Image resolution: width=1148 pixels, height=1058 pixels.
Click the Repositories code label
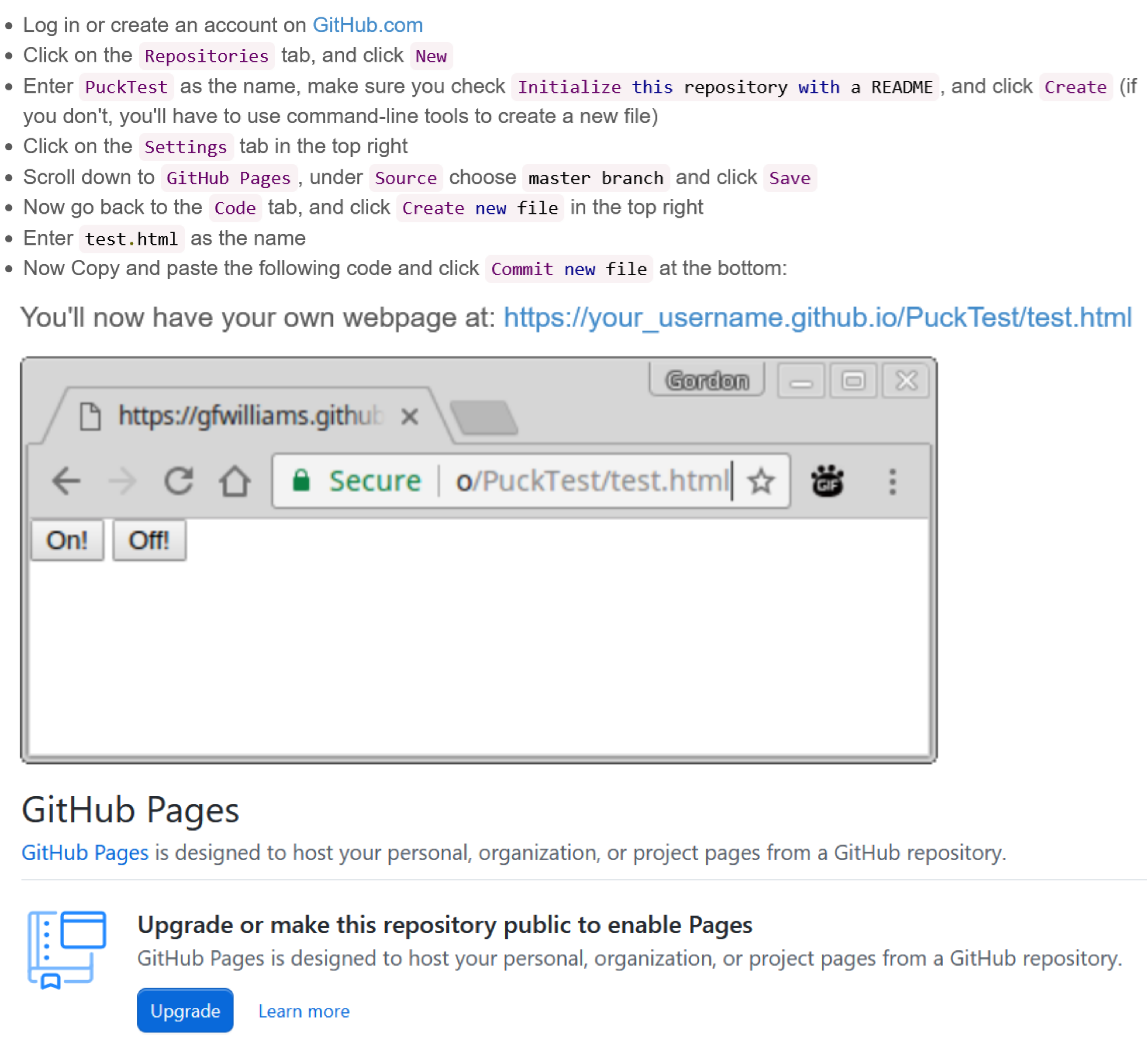[x=206, y=56]
